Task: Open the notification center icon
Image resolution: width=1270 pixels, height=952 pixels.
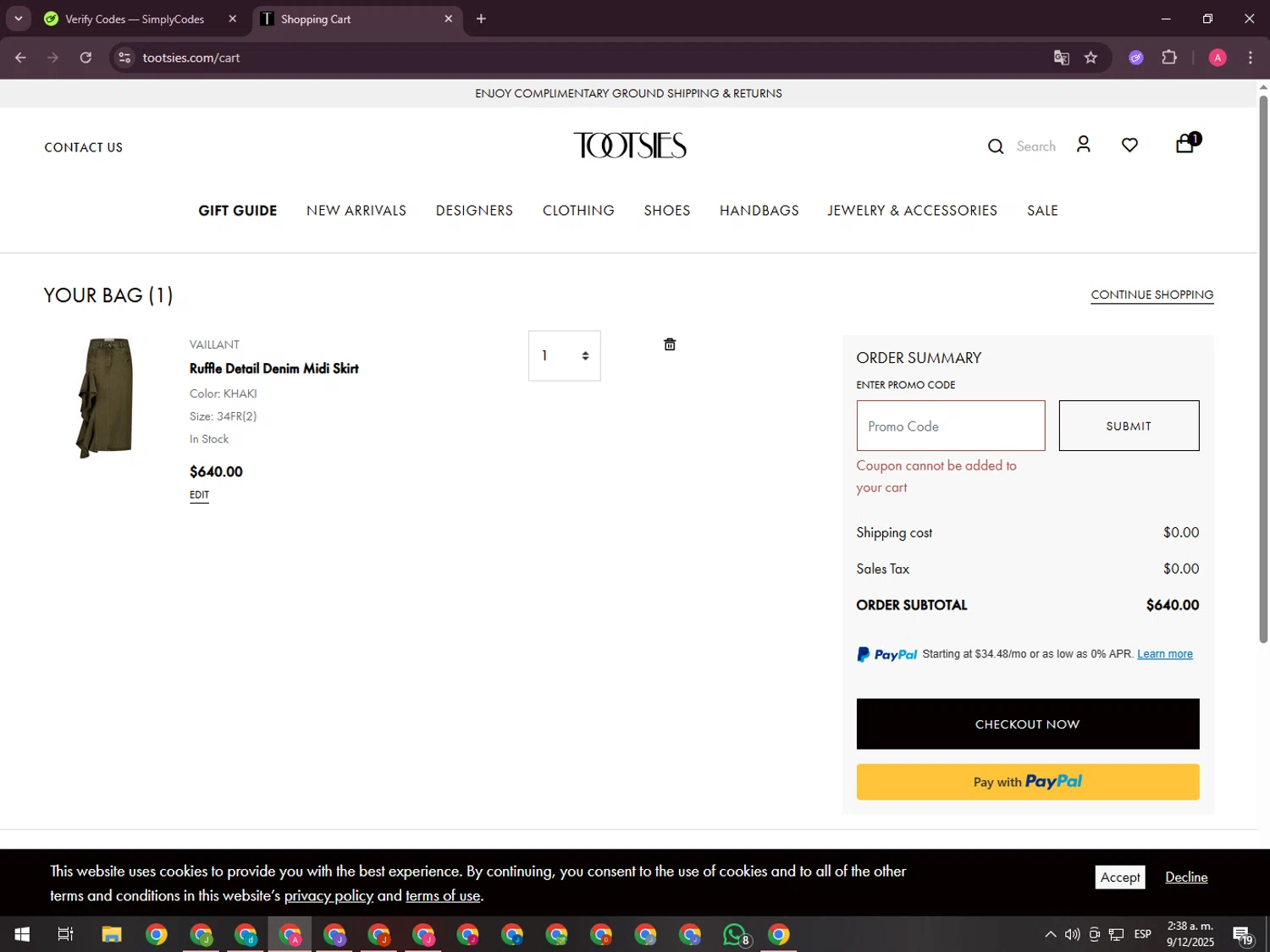Action: coord(1242,935)
